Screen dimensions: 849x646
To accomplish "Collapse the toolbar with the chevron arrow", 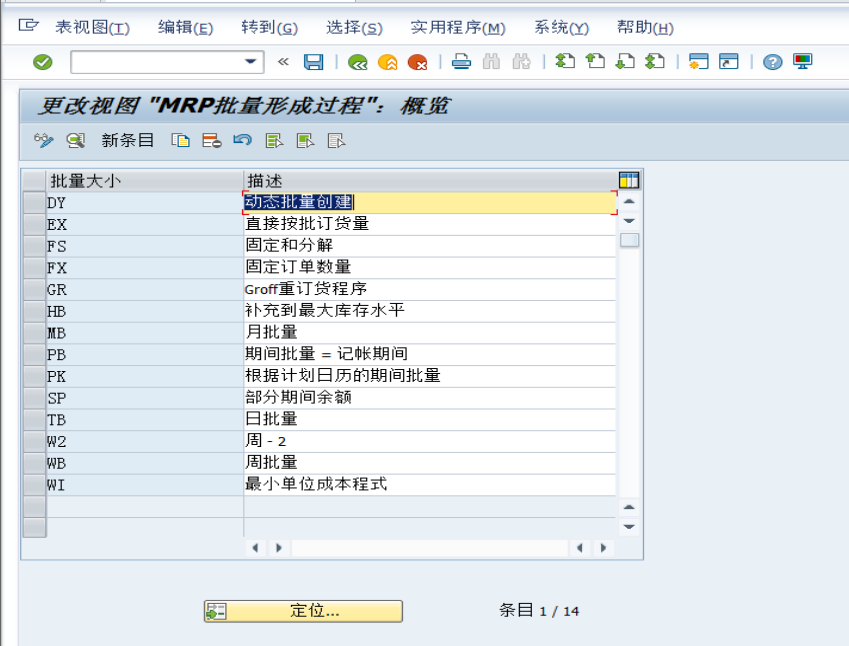I will click(284, 62).
